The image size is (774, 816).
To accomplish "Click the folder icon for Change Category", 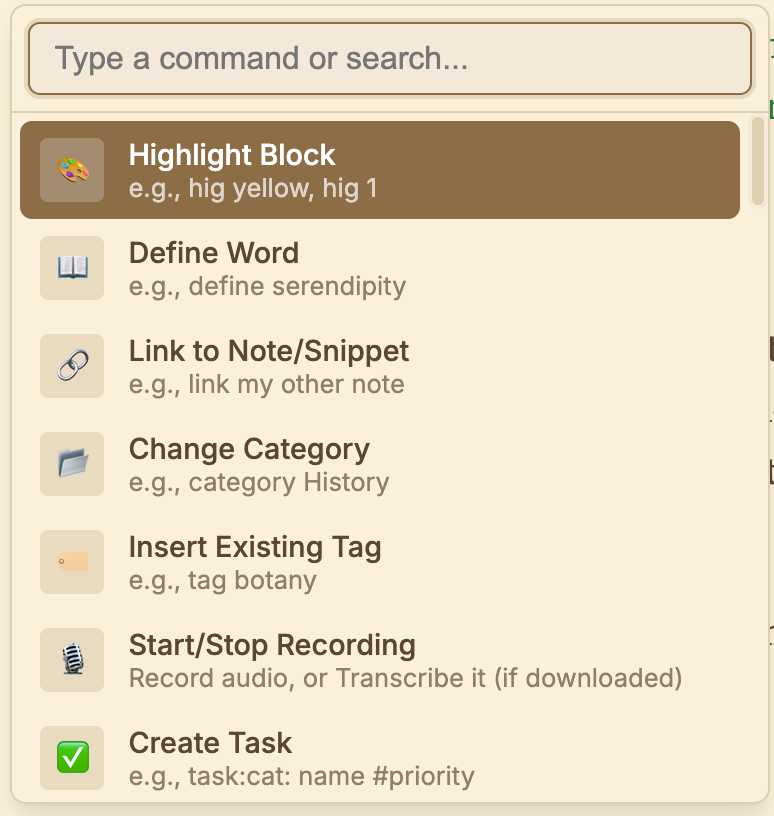I will 72,464.
